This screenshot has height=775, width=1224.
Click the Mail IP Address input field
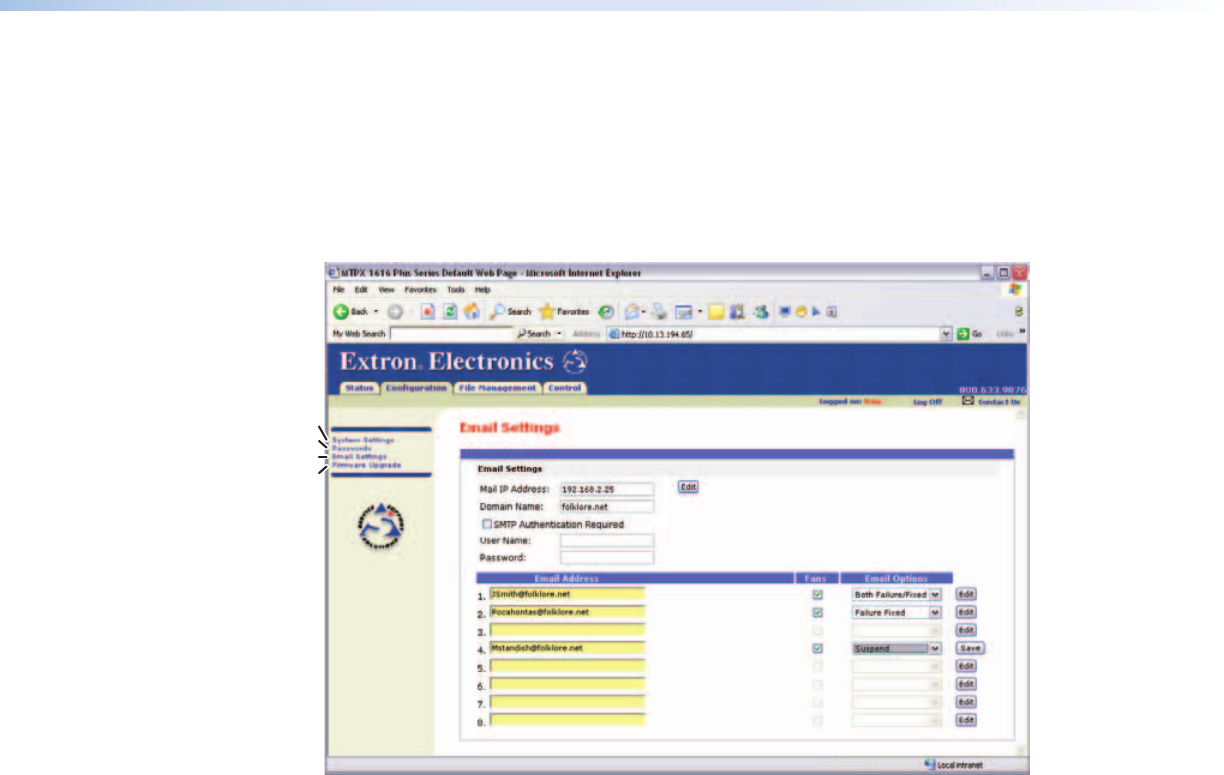[x=606, y=490]
